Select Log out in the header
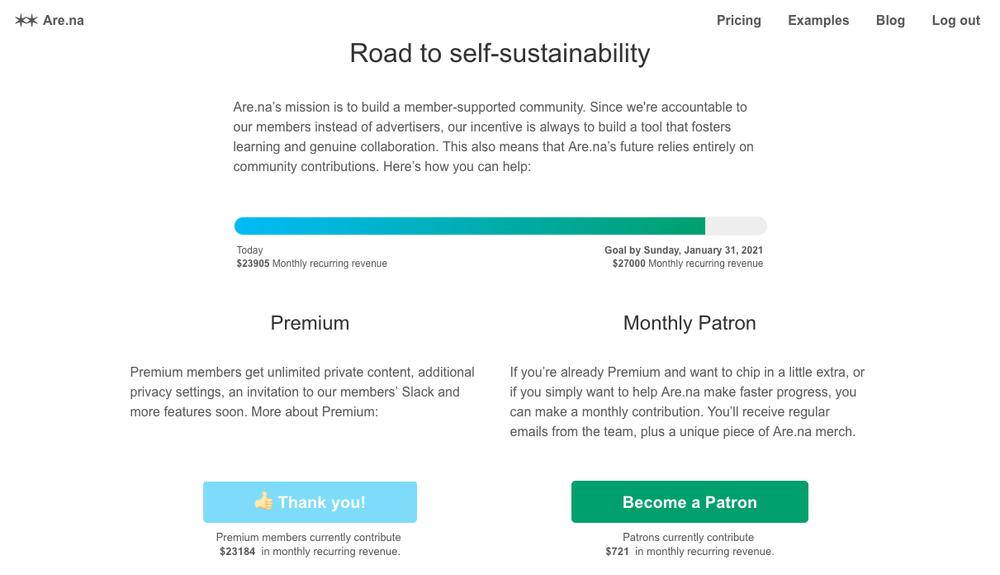The height and width of the screenshot is (575, 1000). 955,20
